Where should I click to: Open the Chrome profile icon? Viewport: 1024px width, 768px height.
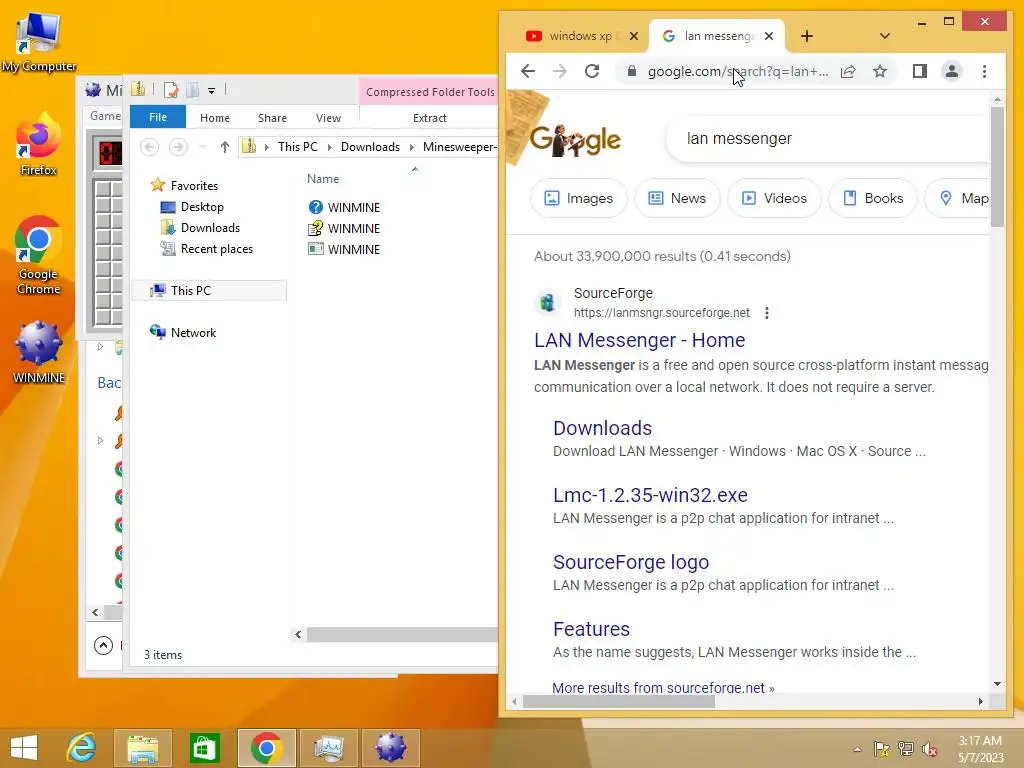pyautogui.click(x=952, y=71)
